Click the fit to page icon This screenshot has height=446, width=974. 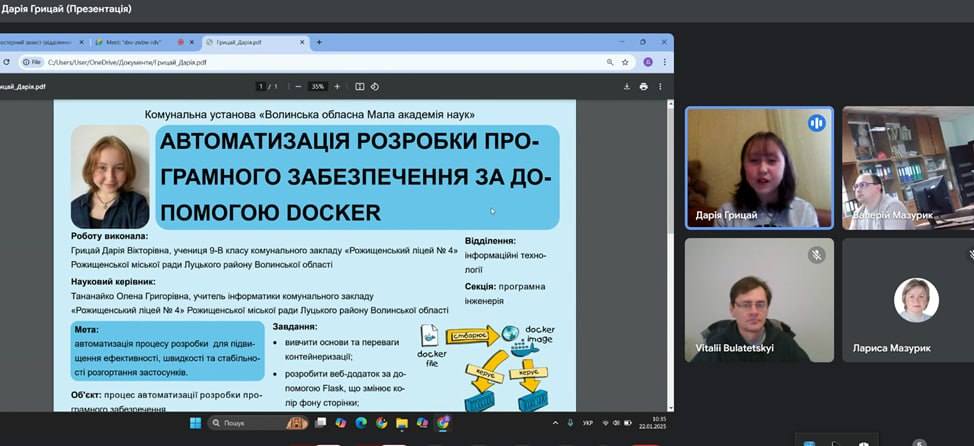[360, 86]
